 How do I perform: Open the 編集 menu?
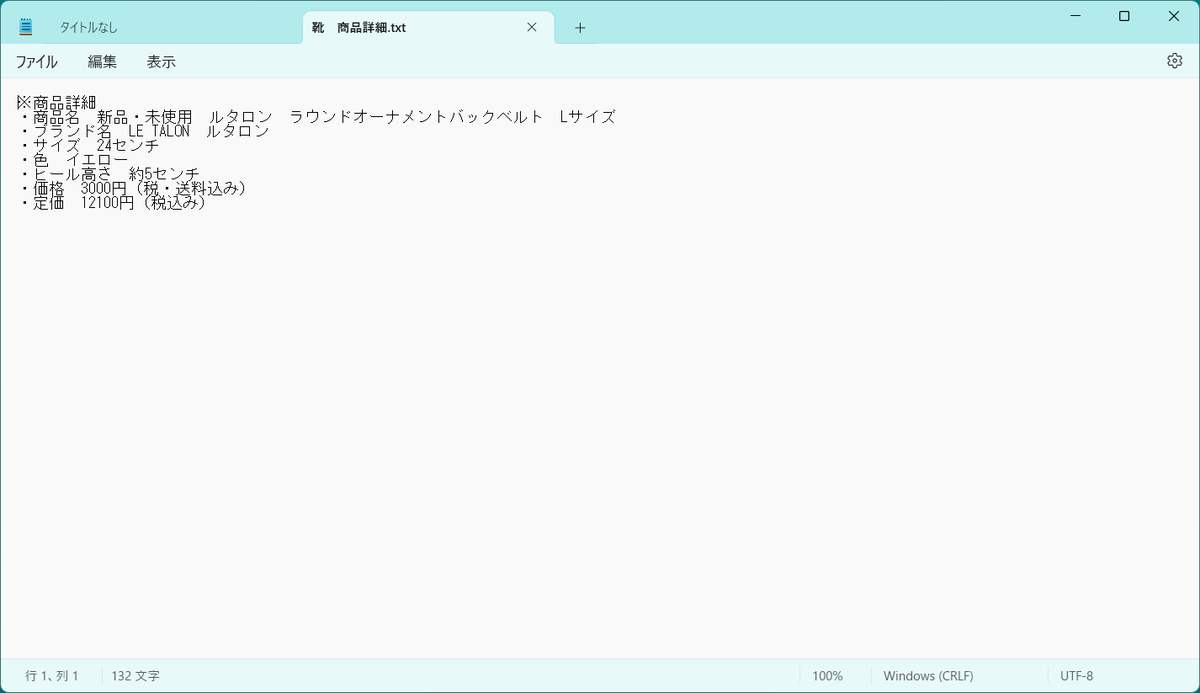point(102,61)
